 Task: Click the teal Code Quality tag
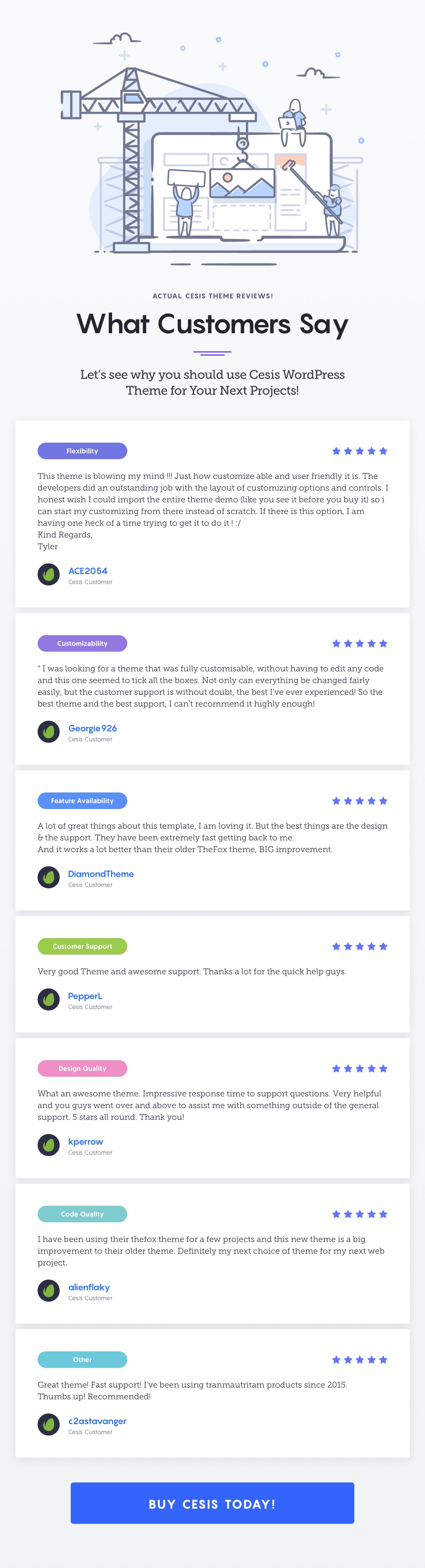pos(82,1214)
